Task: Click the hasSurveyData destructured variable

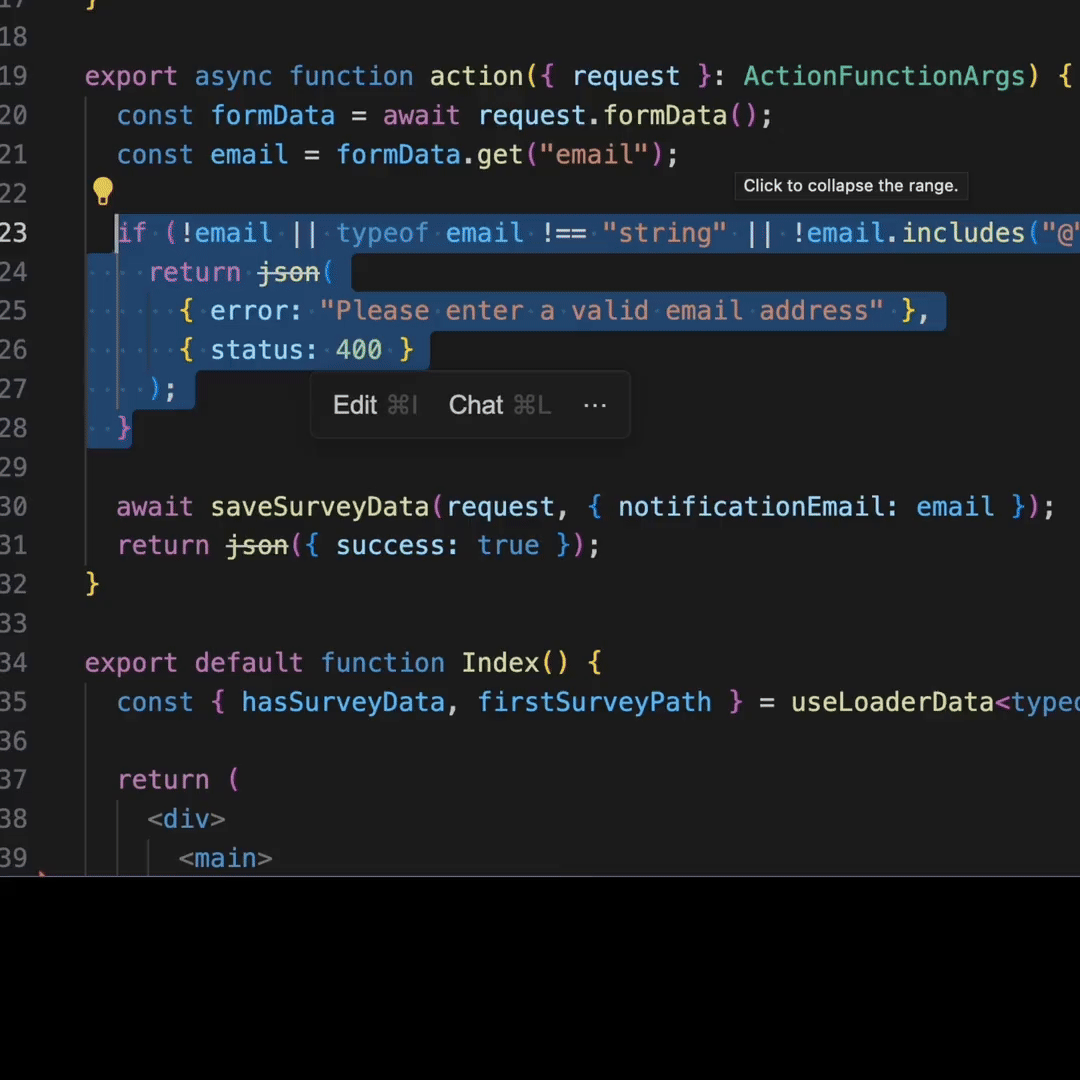Action: (343, 702)
